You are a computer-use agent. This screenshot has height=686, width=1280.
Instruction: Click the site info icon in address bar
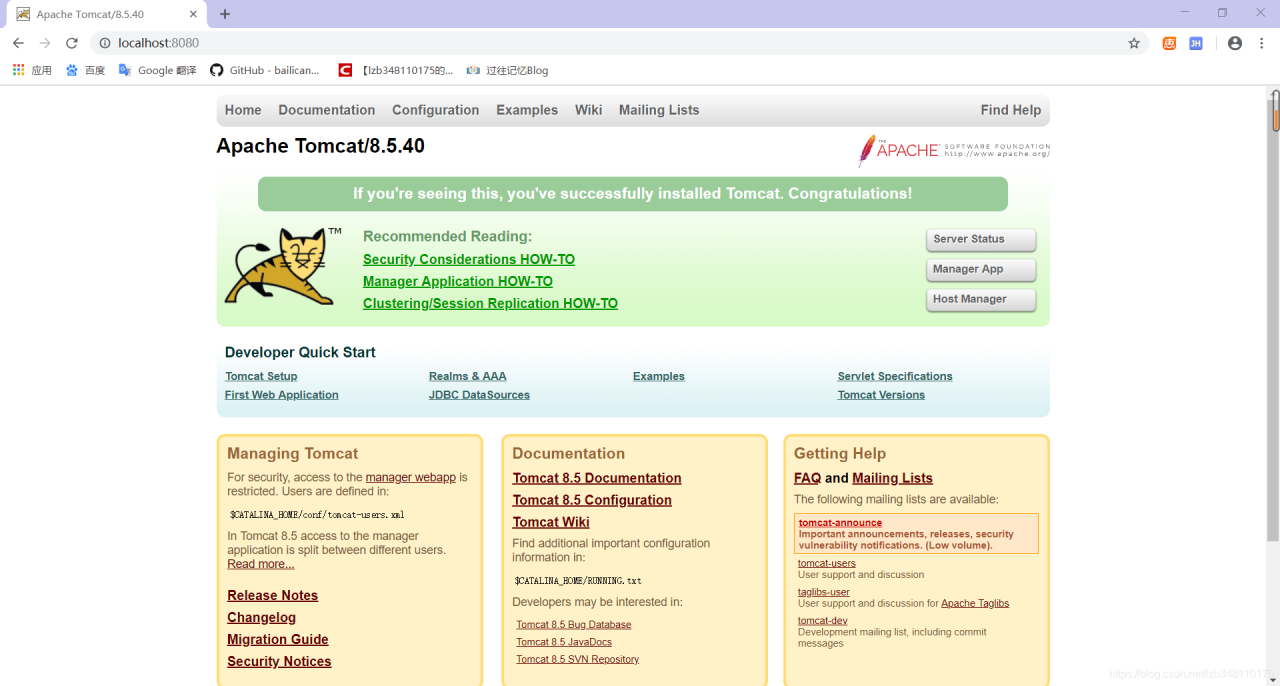105,43
